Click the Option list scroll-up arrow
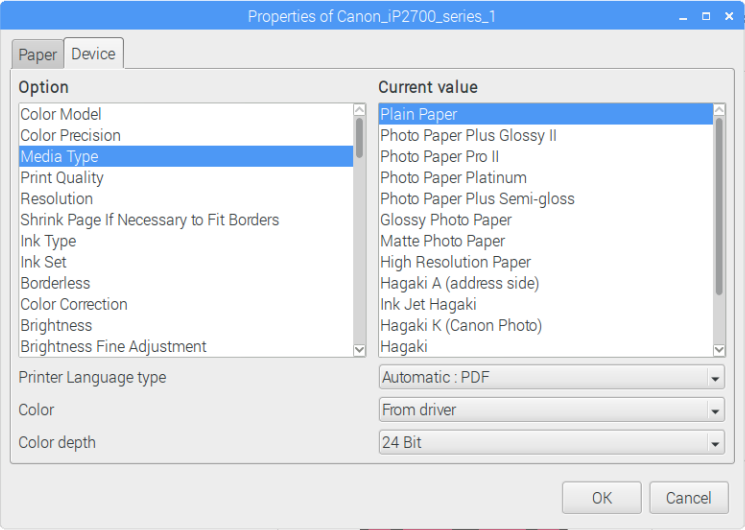The width and height of the screenshot is (745, 530). pos(360,110)
